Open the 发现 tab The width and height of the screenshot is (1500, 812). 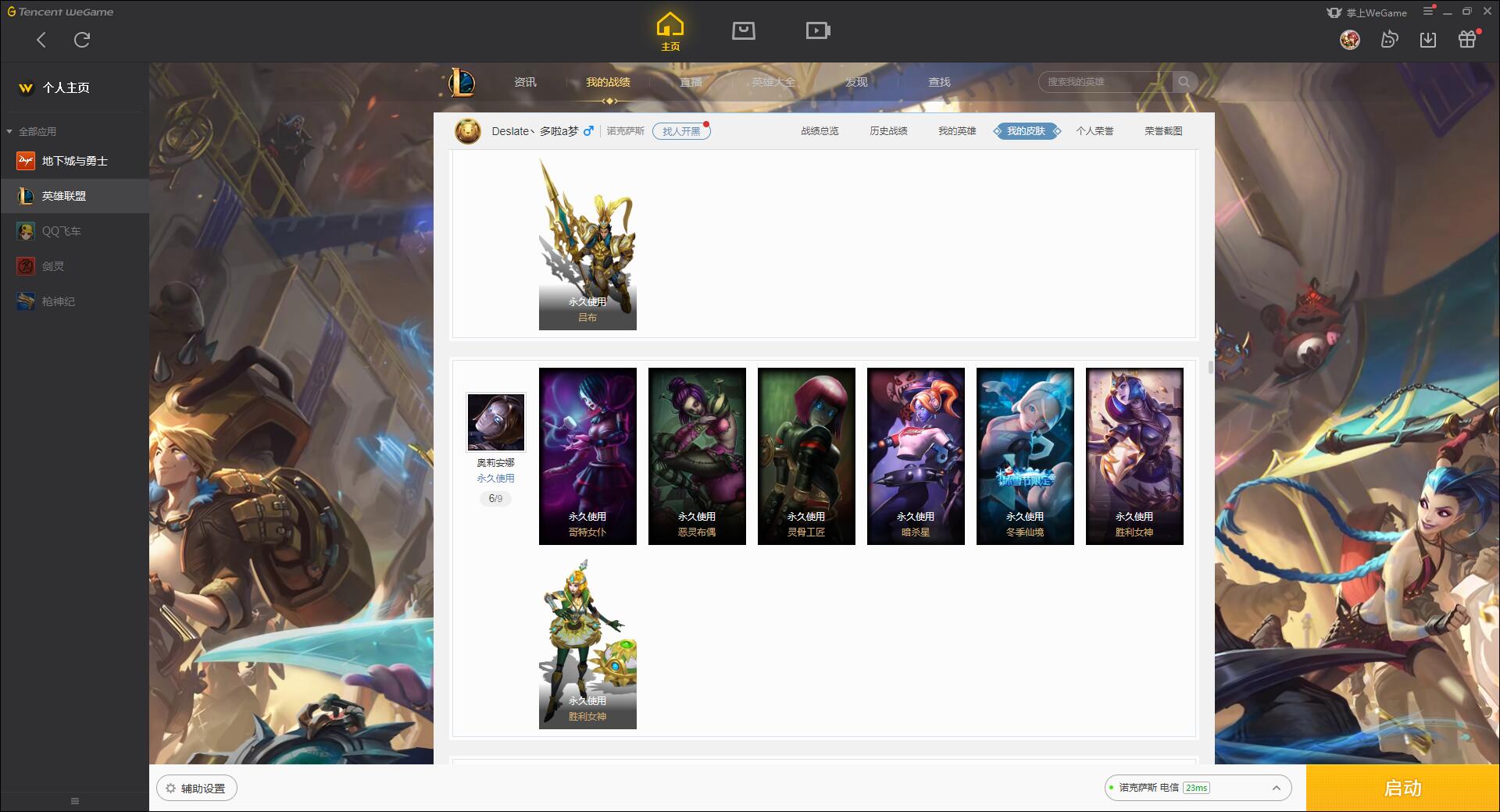pyautogui.click(x=856, y=82)
